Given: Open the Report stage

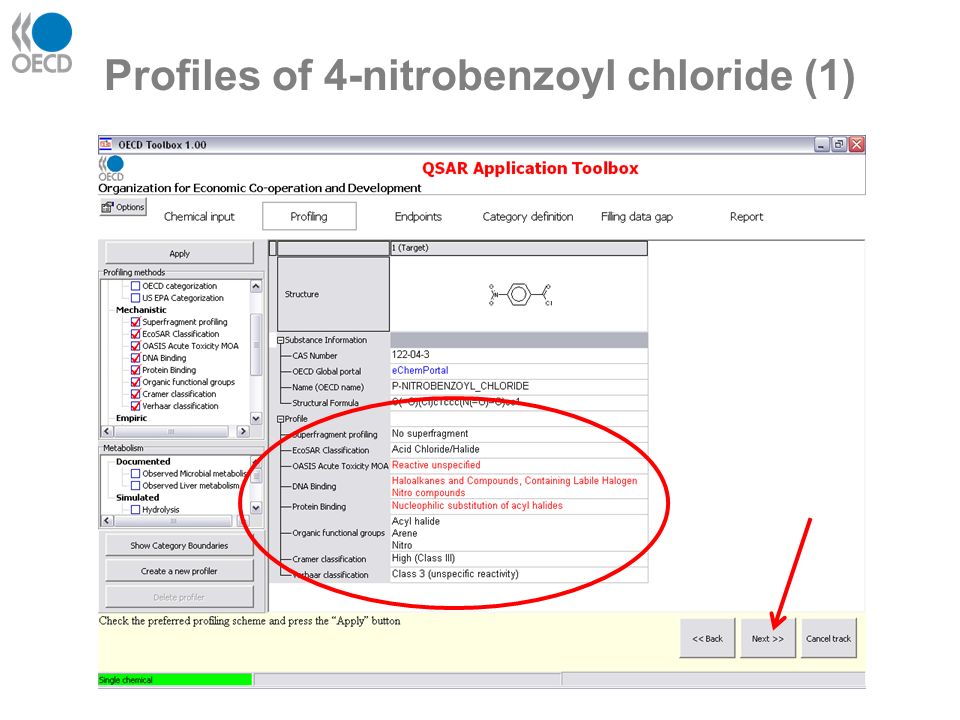Looking at the screenshot, I should click(746, 217).
